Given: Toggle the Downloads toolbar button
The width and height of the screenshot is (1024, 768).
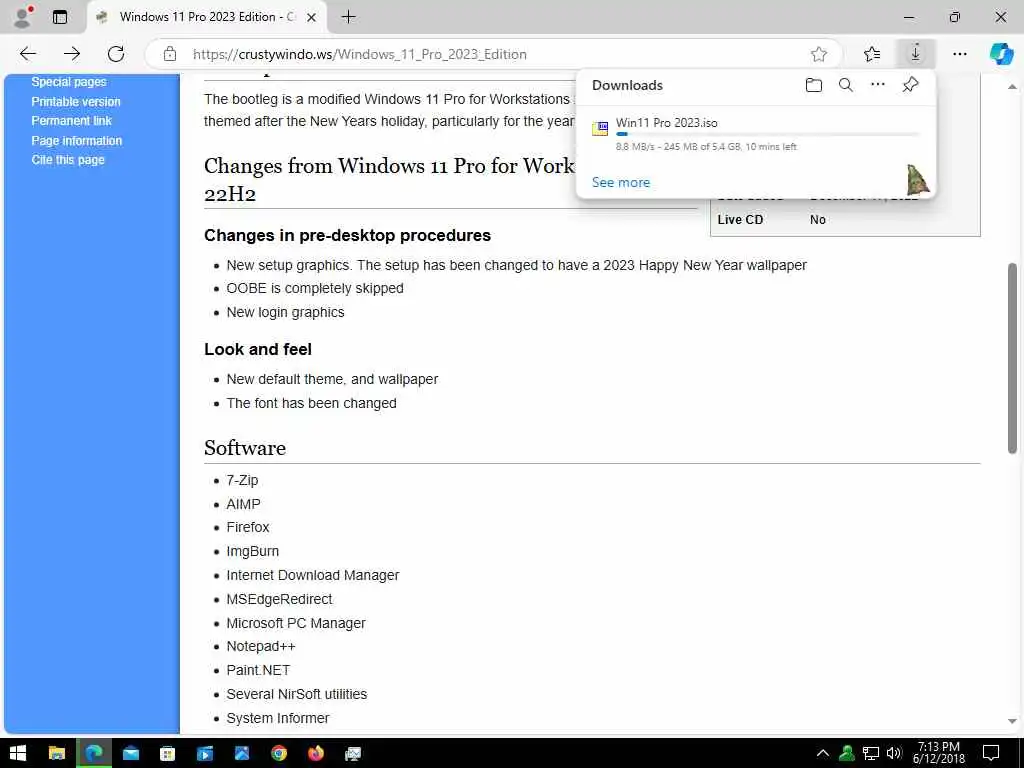Looking at the screenshot, I should point(916,53).
